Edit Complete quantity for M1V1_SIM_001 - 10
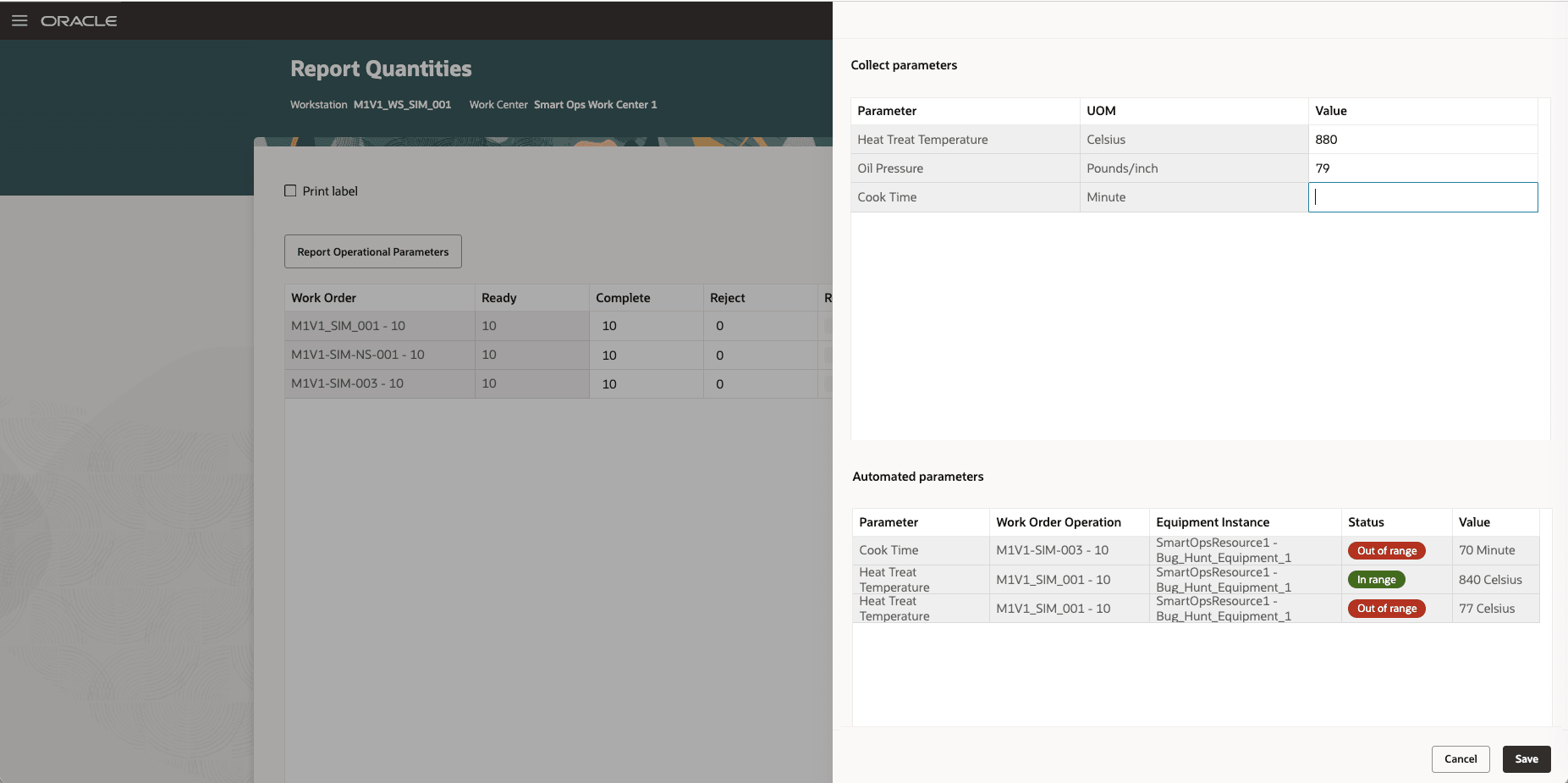 coord(646,326)
